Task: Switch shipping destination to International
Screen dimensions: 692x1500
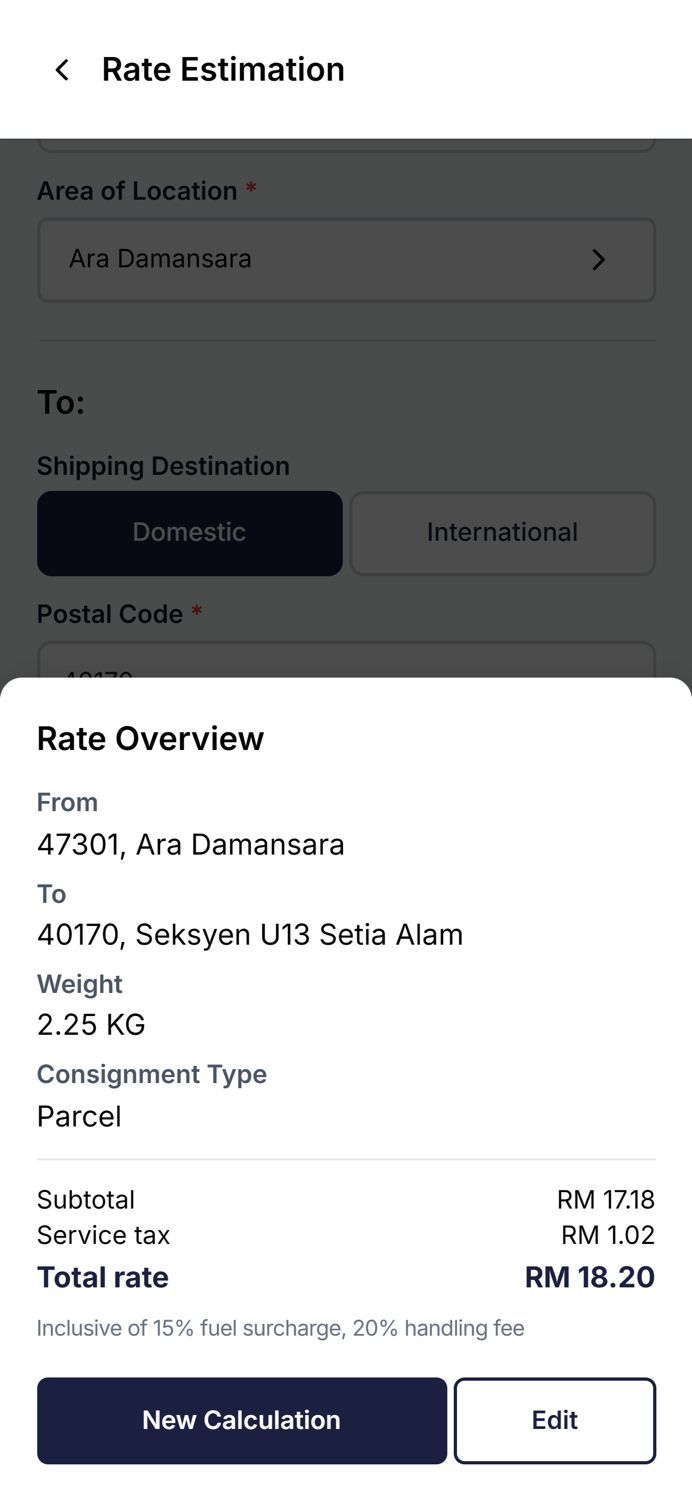Action: coord(502,533)
